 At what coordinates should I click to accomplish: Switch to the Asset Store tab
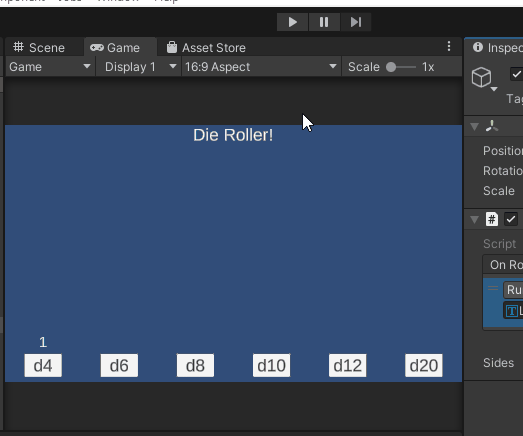(x=207, y=48)
